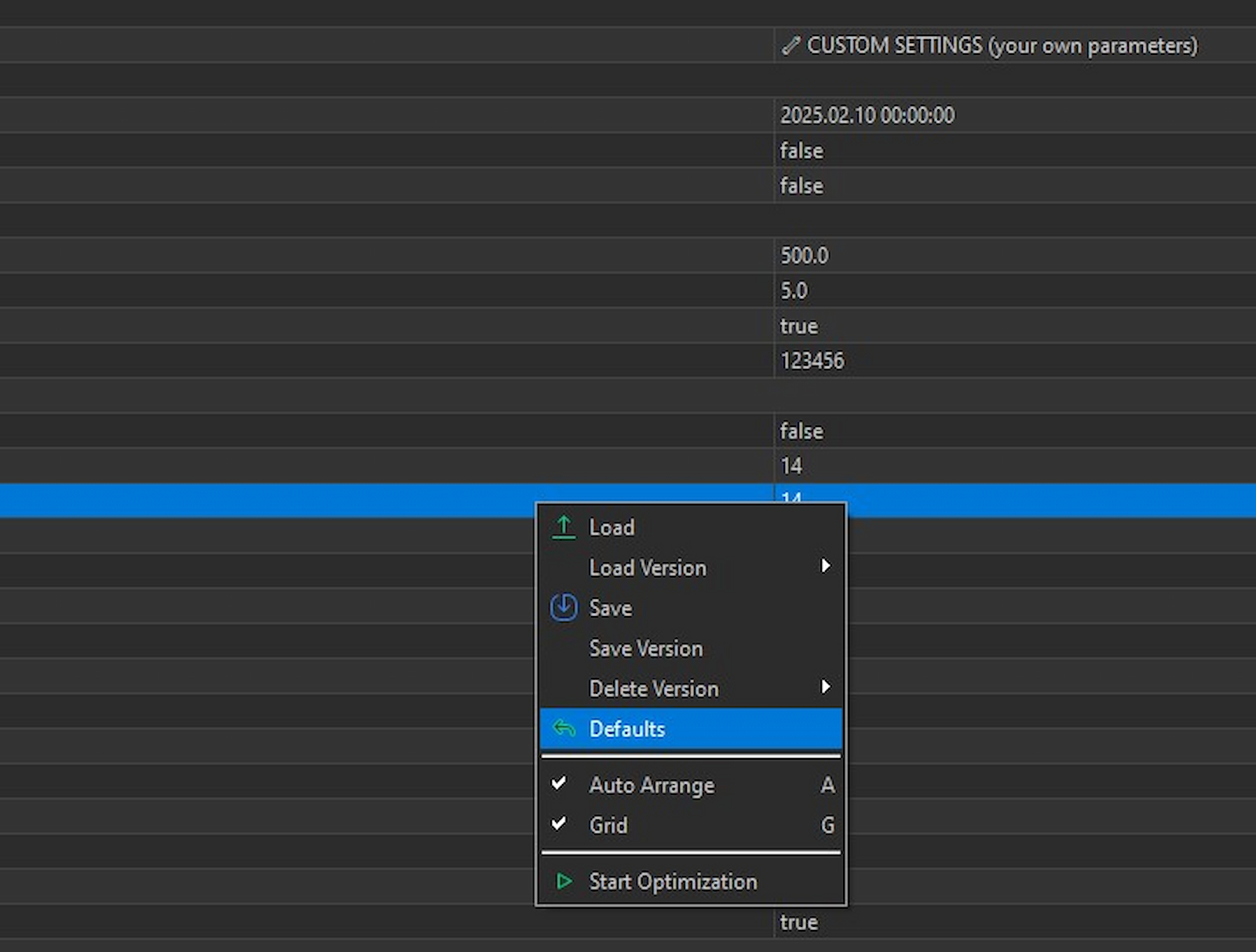Click the Start Optimization label
The image size is (1256, 952).
pos(673,881)
